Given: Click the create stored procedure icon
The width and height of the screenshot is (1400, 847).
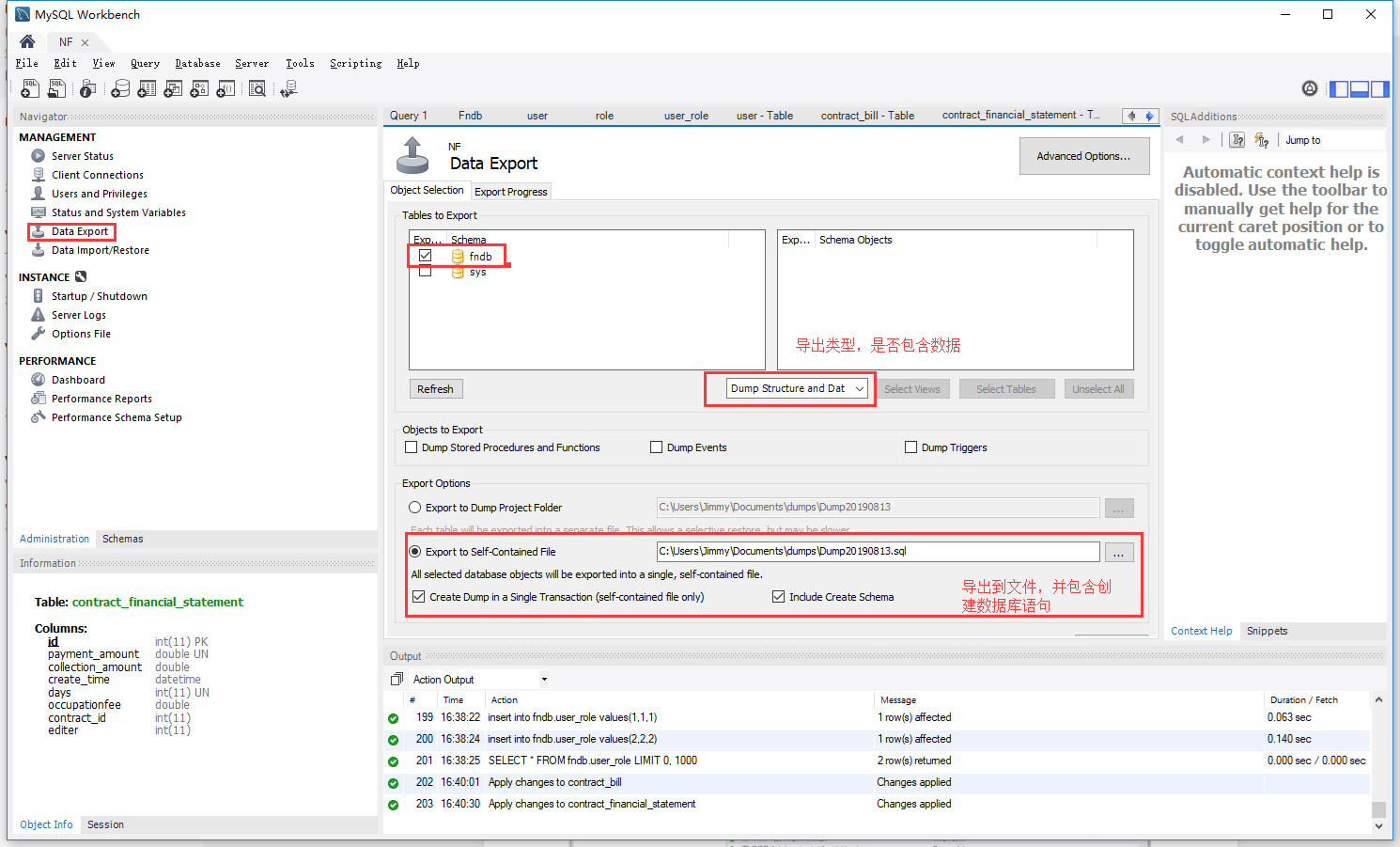Looking at the screenshot, I should pyautogui.click(x=199, y=88).
